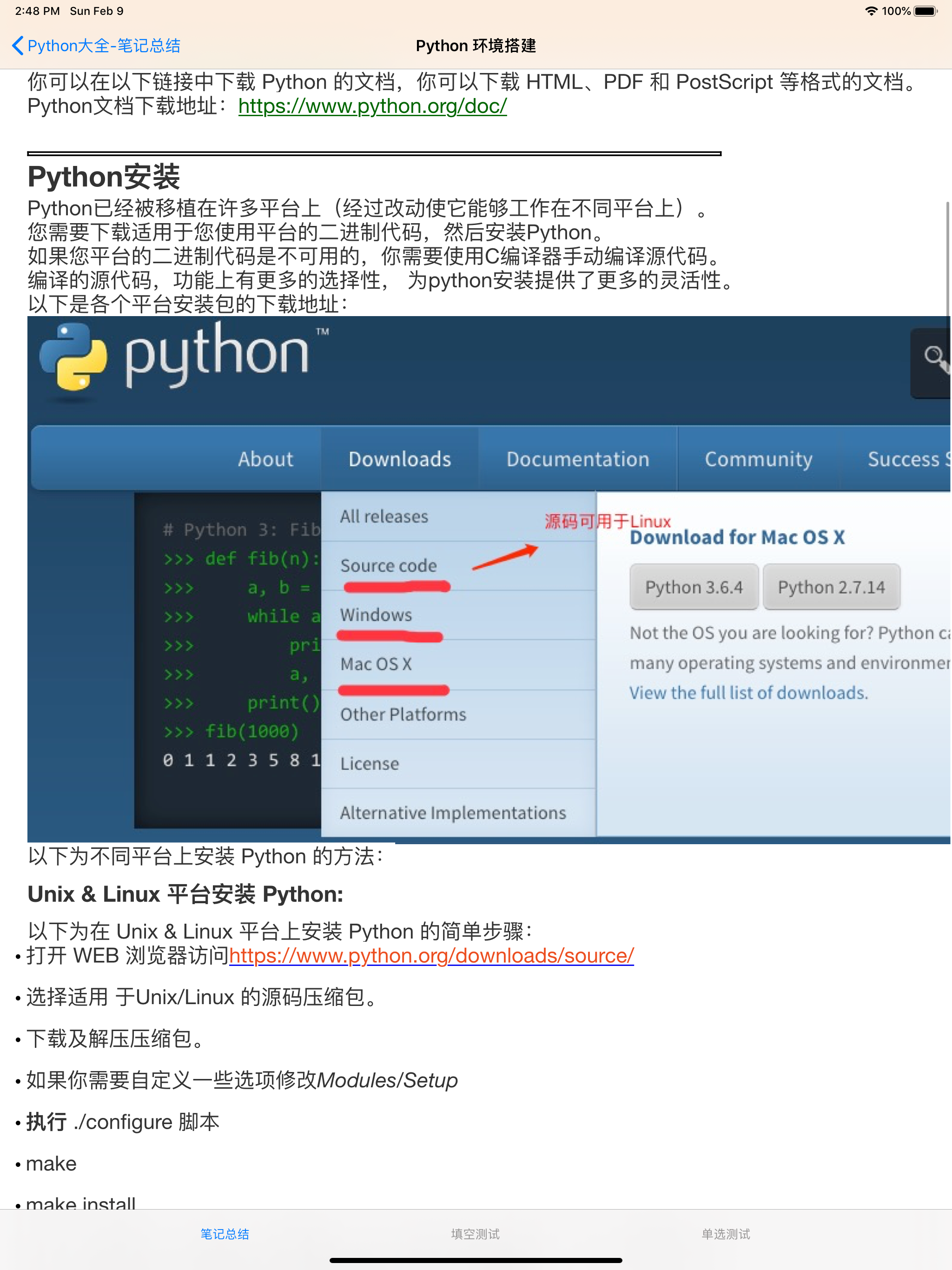Switch to the 笔记总结 tab
The height and width of the screenshot is (1270, 952).
click(x=225, y=1234)
